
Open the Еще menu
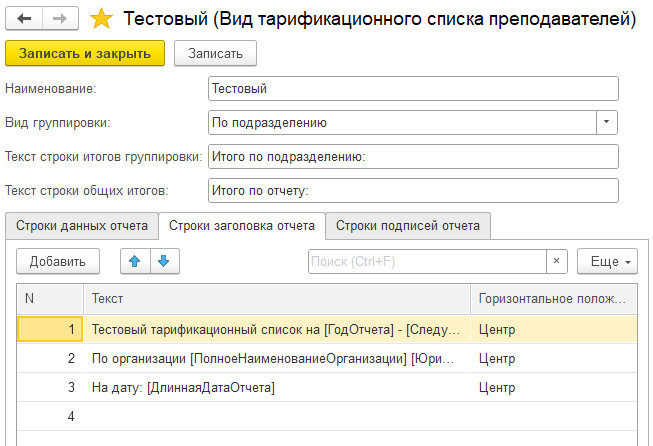(607, 261)
